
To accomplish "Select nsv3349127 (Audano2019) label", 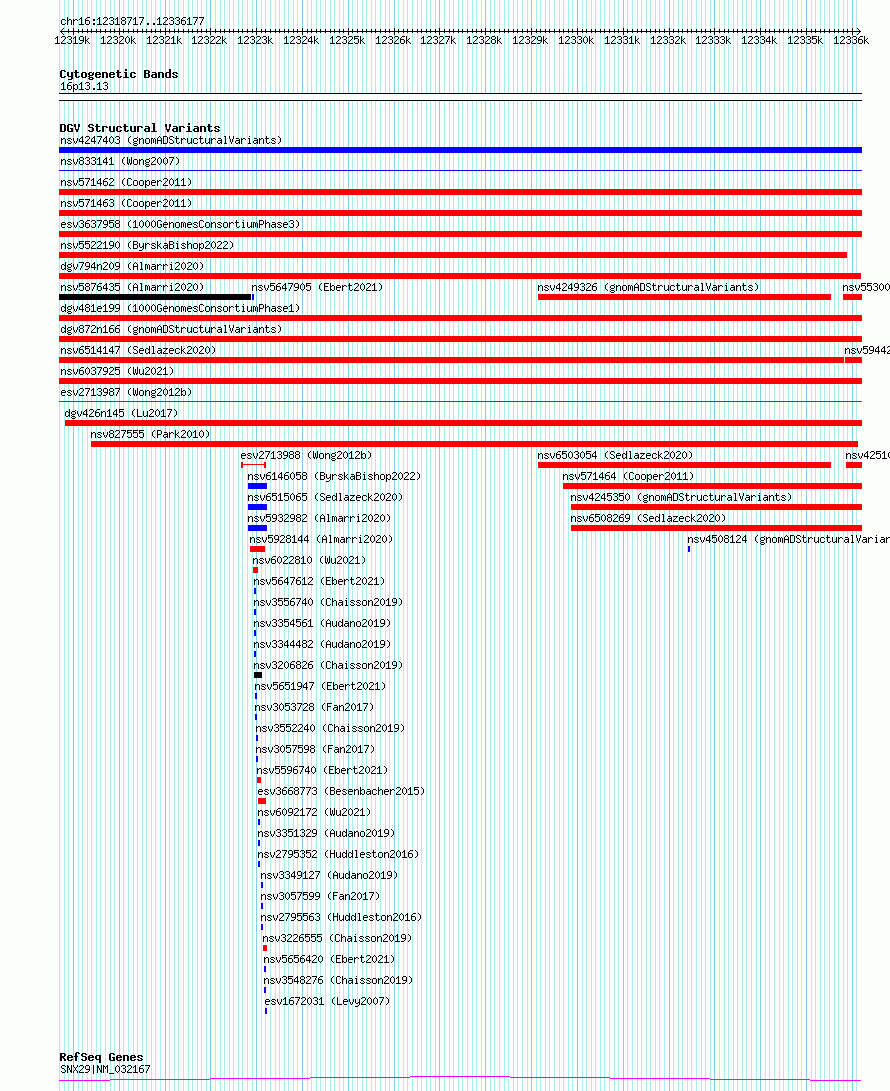I will point(329,875).
